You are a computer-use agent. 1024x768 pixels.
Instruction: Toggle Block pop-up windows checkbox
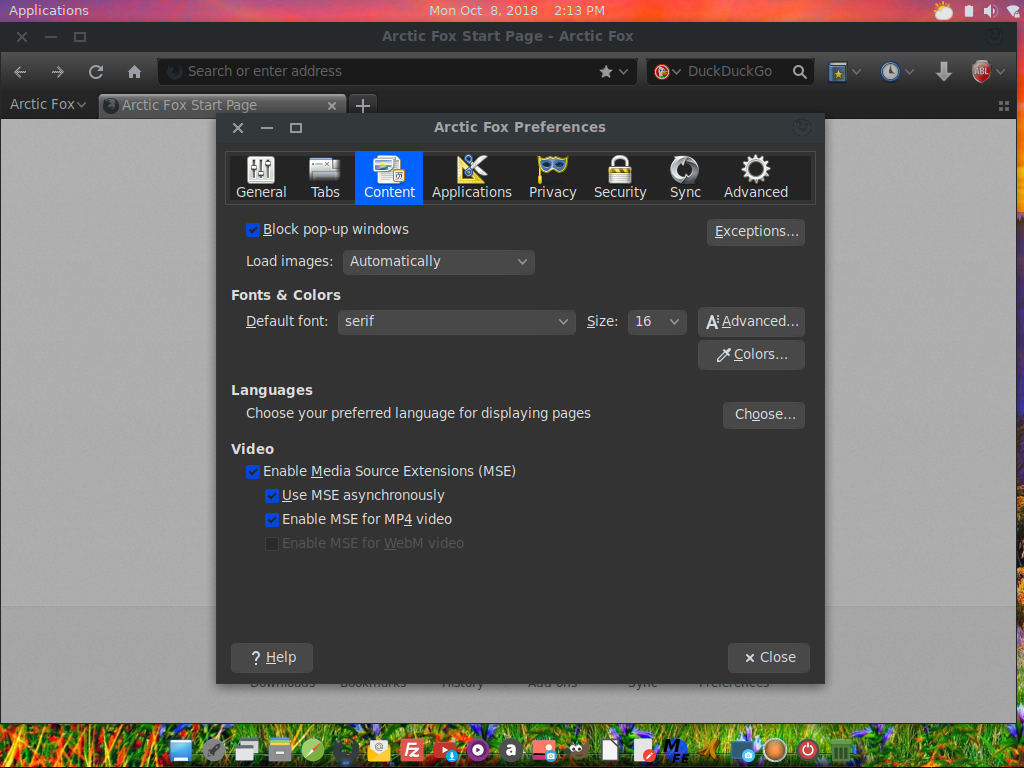tap(253, 230)
